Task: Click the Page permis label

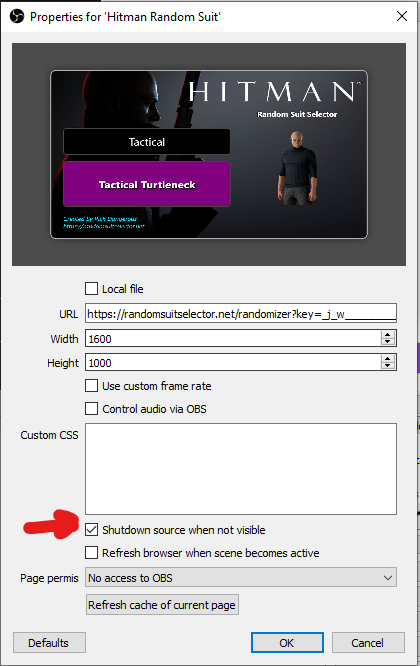Action: (49, 578)
